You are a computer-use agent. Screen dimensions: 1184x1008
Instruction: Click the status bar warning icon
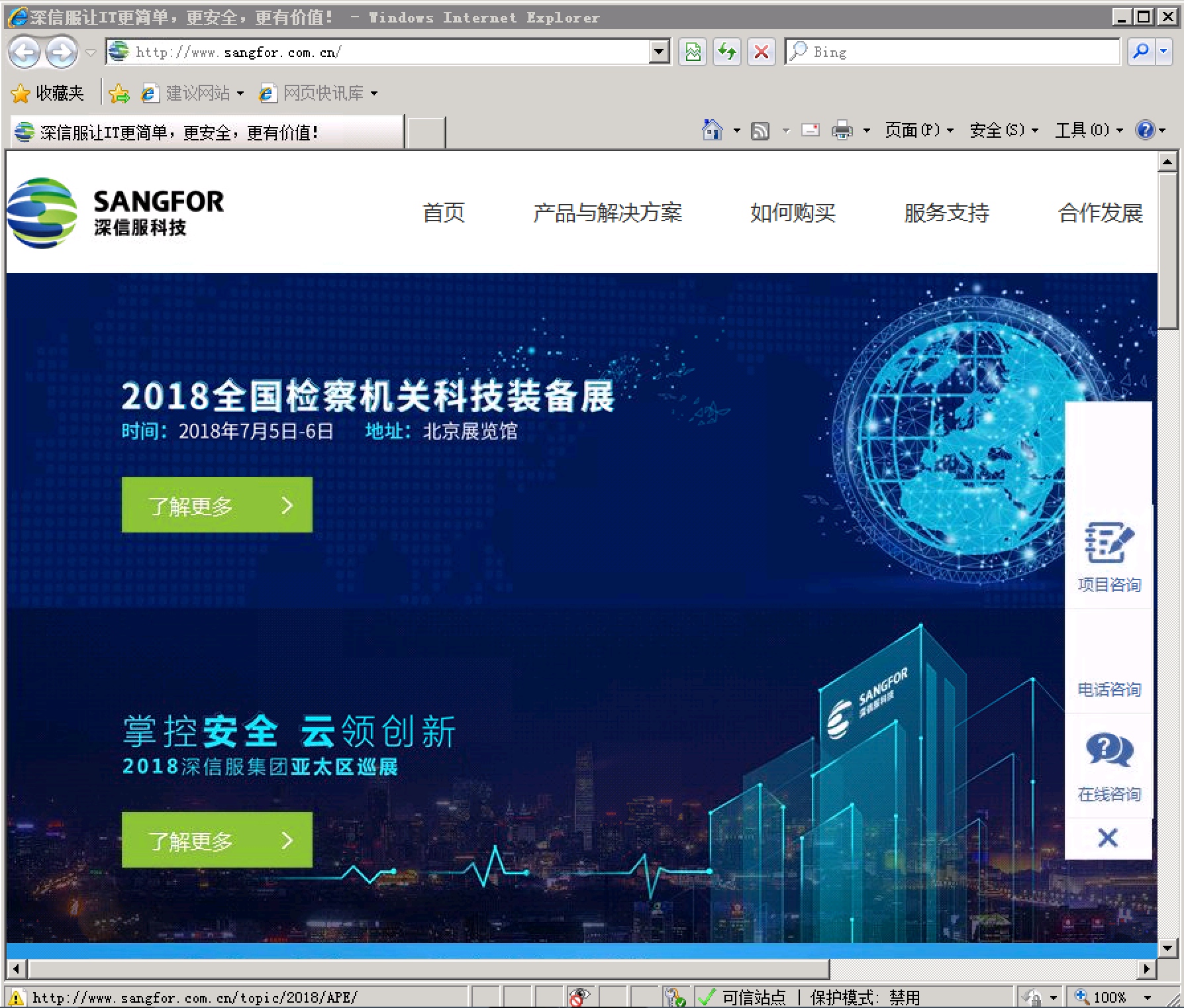[16, 997]
